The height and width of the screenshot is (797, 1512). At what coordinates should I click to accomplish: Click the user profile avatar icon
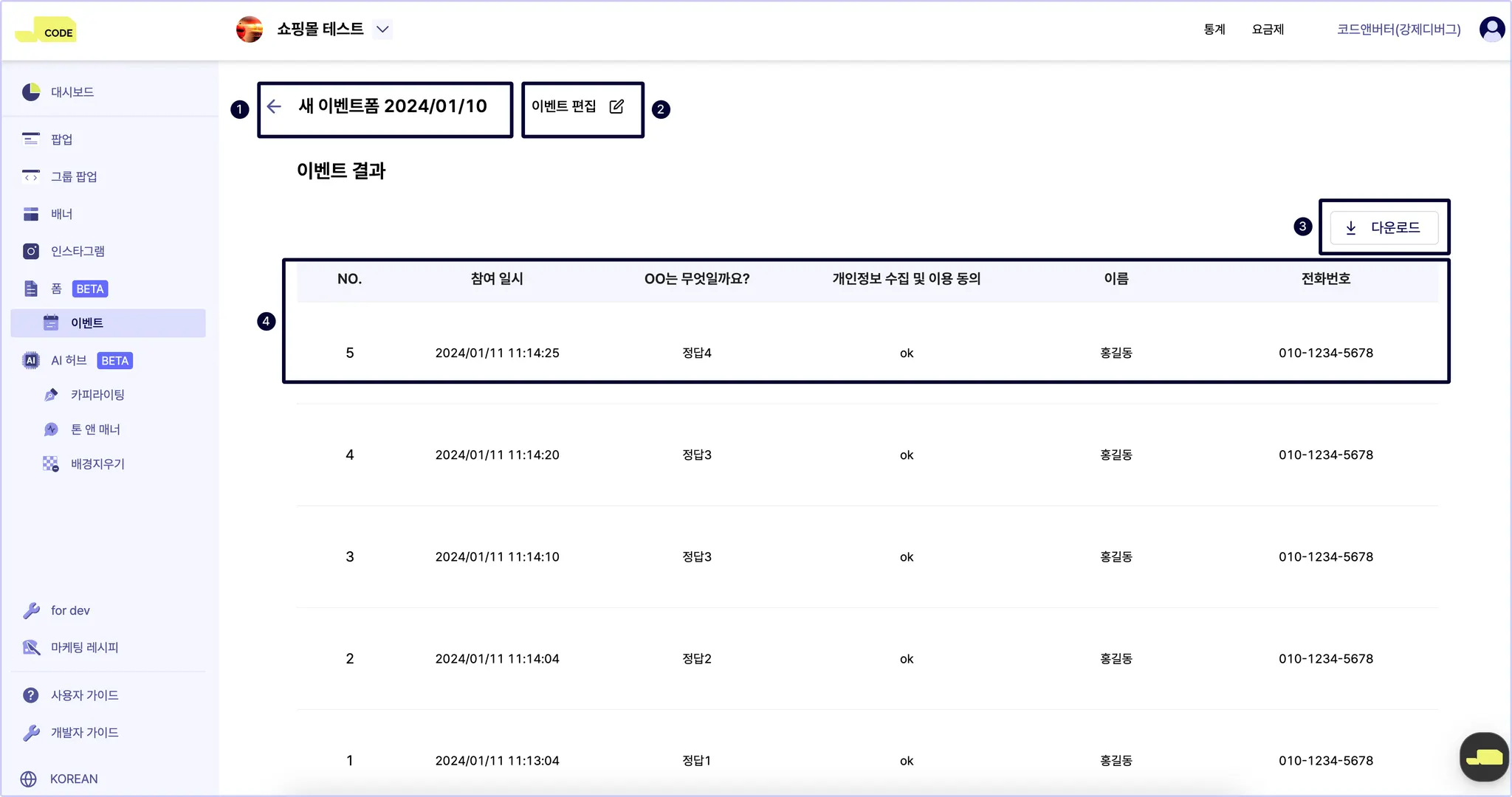[1492, 30]
